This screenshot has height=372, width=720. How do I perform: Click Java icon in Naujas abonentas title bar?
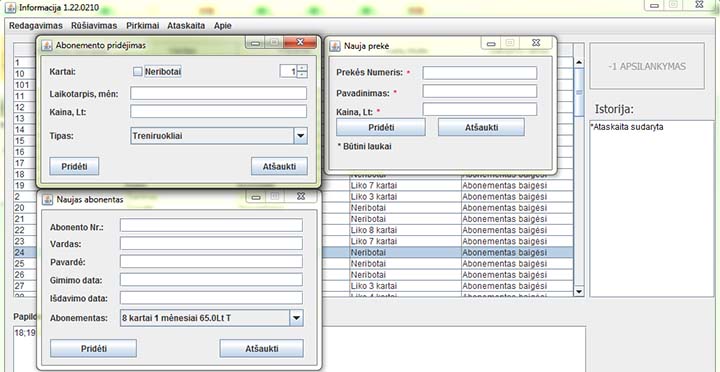click(x=47, y=199)
